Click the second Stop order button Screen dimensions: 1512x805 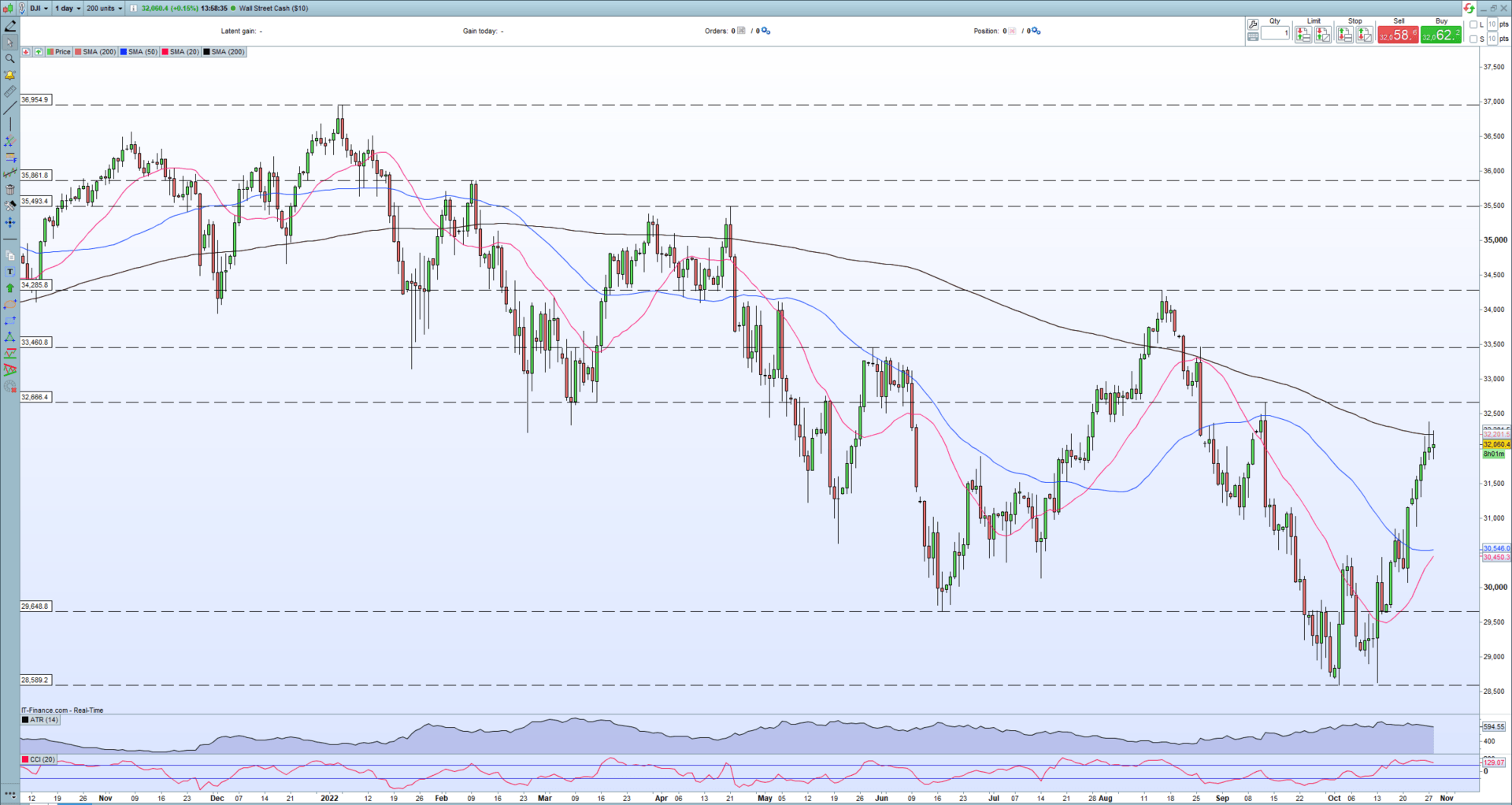[x=1364, y=35]
